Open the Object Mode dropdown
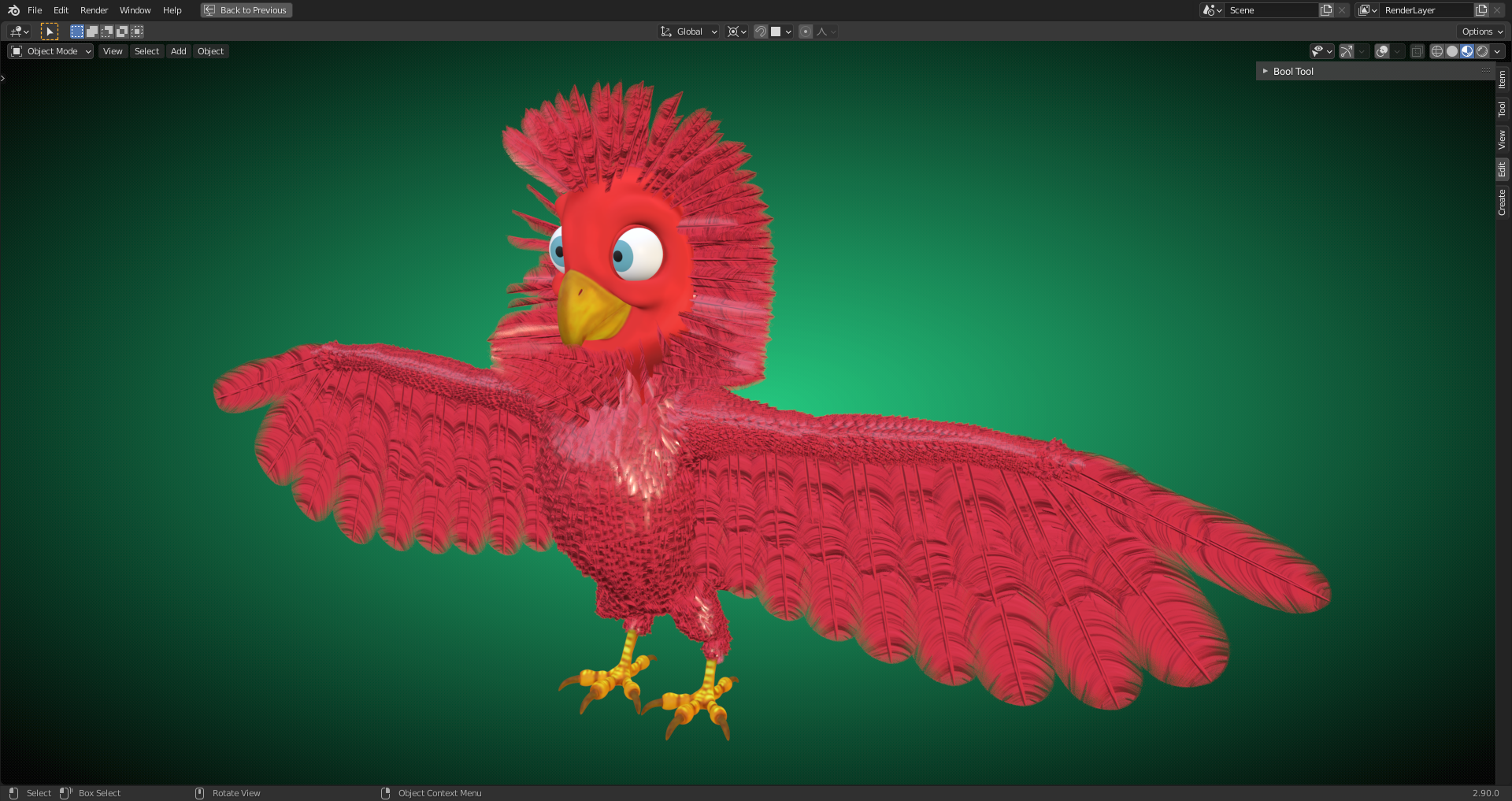The height and width of the screenshot is (801, 1512). pos(50,51)
